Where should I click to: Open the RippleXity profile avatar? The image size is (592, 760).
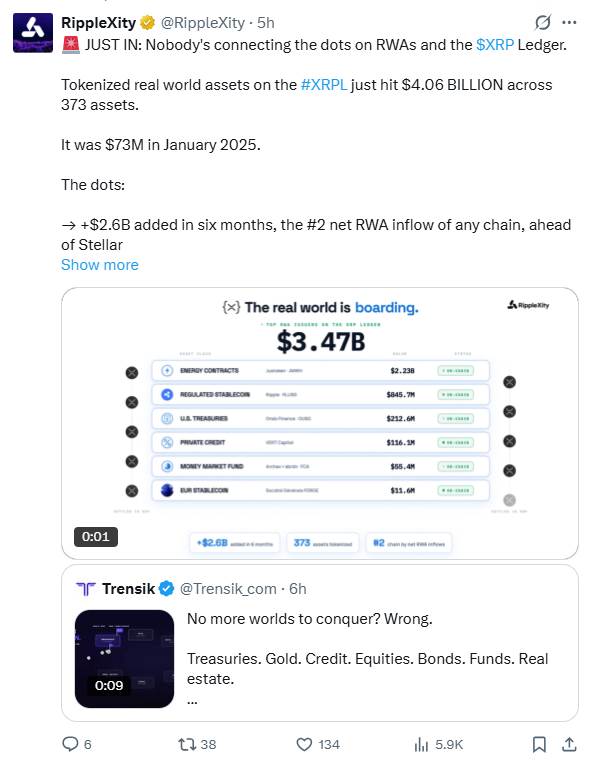(x=32, y=32)
